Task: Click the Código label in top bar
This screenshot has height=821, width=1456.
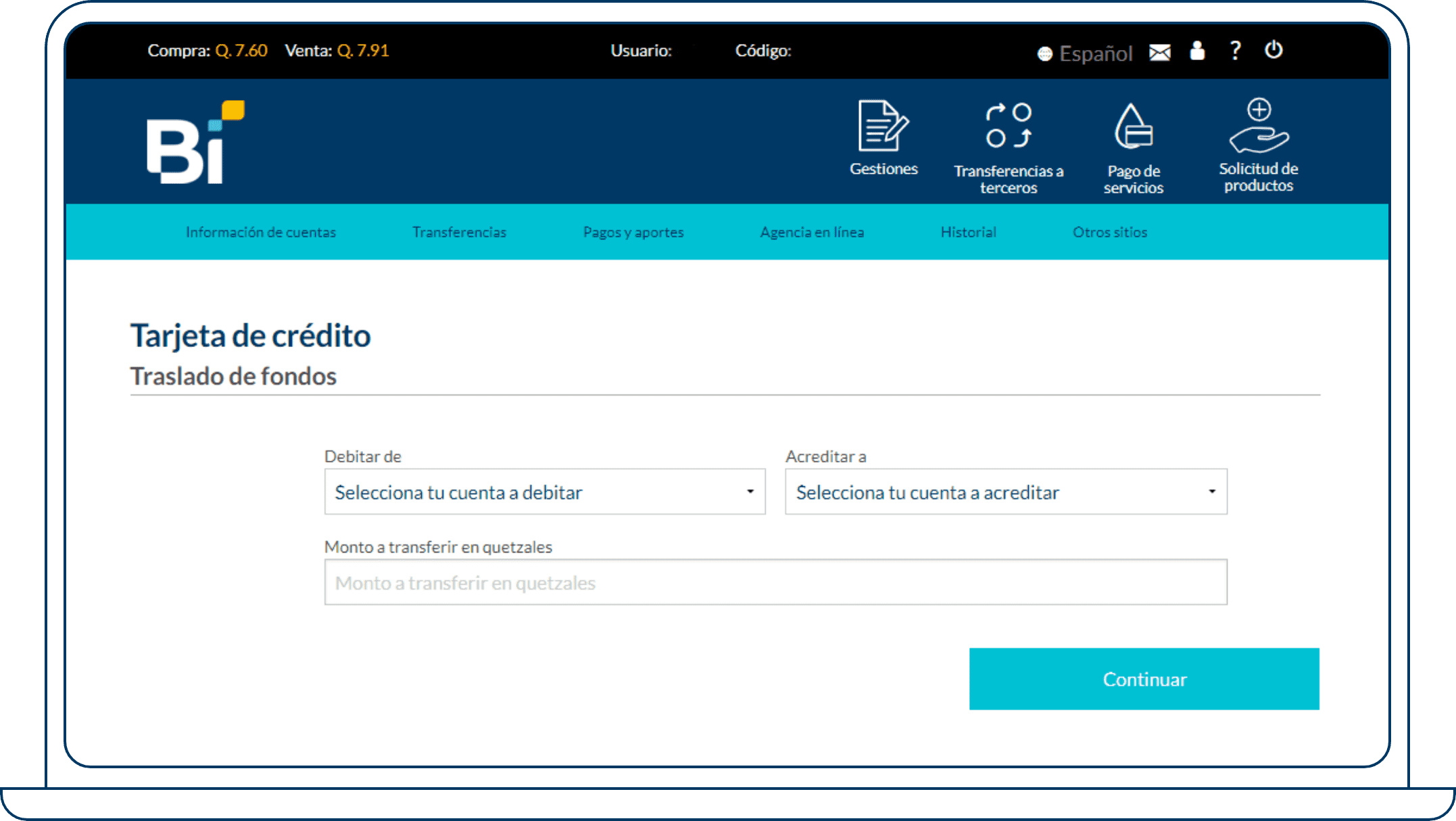Action: [x=763, y=51]
